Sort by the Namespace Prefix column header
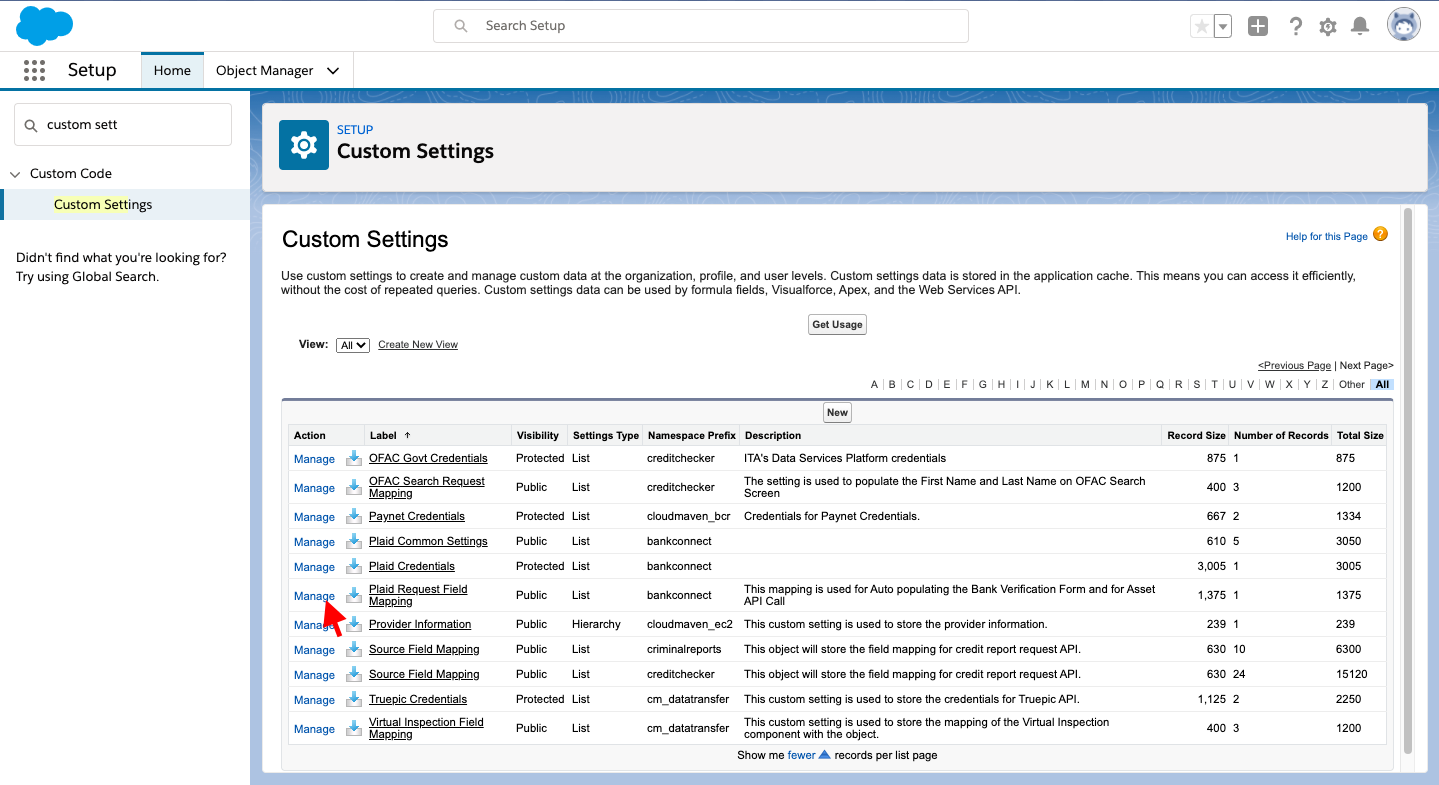The height and width of the screenshot is (785, 1439). pos(692,436)
